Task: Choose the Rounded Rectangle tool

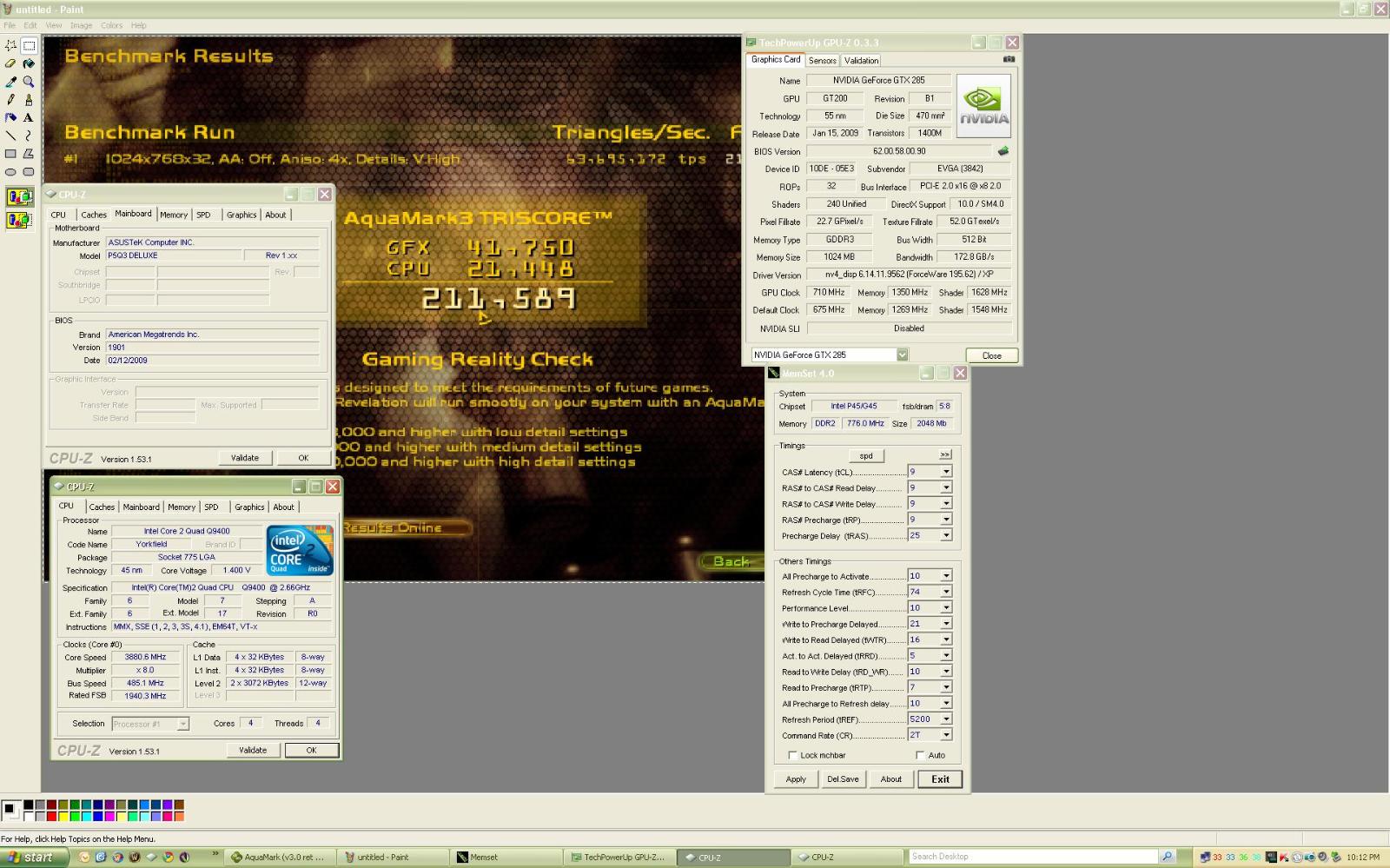Action: (x=29, y=172)
